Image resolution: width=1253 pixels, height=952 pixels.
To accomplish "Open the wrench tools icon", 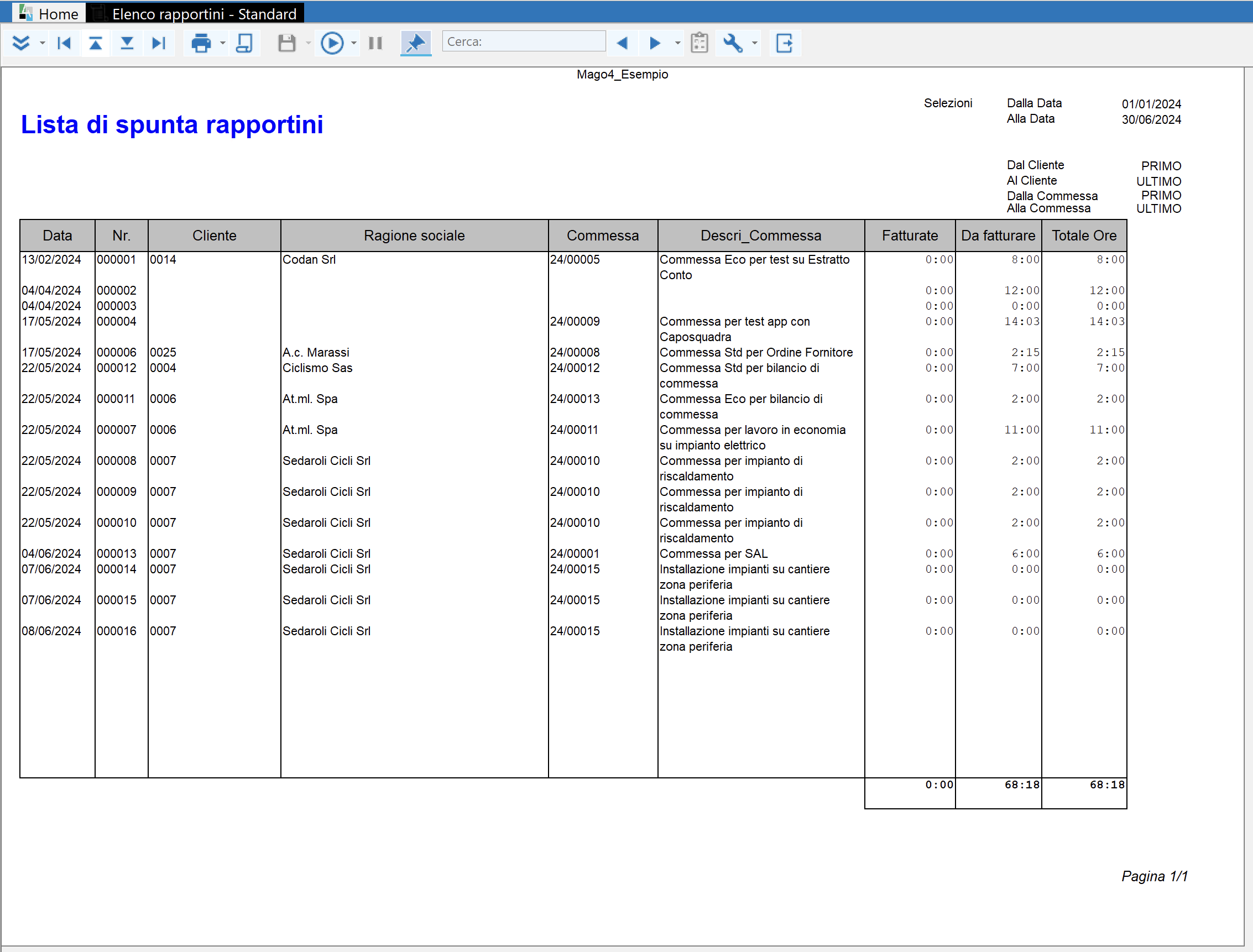I will [x=733, y=43].
